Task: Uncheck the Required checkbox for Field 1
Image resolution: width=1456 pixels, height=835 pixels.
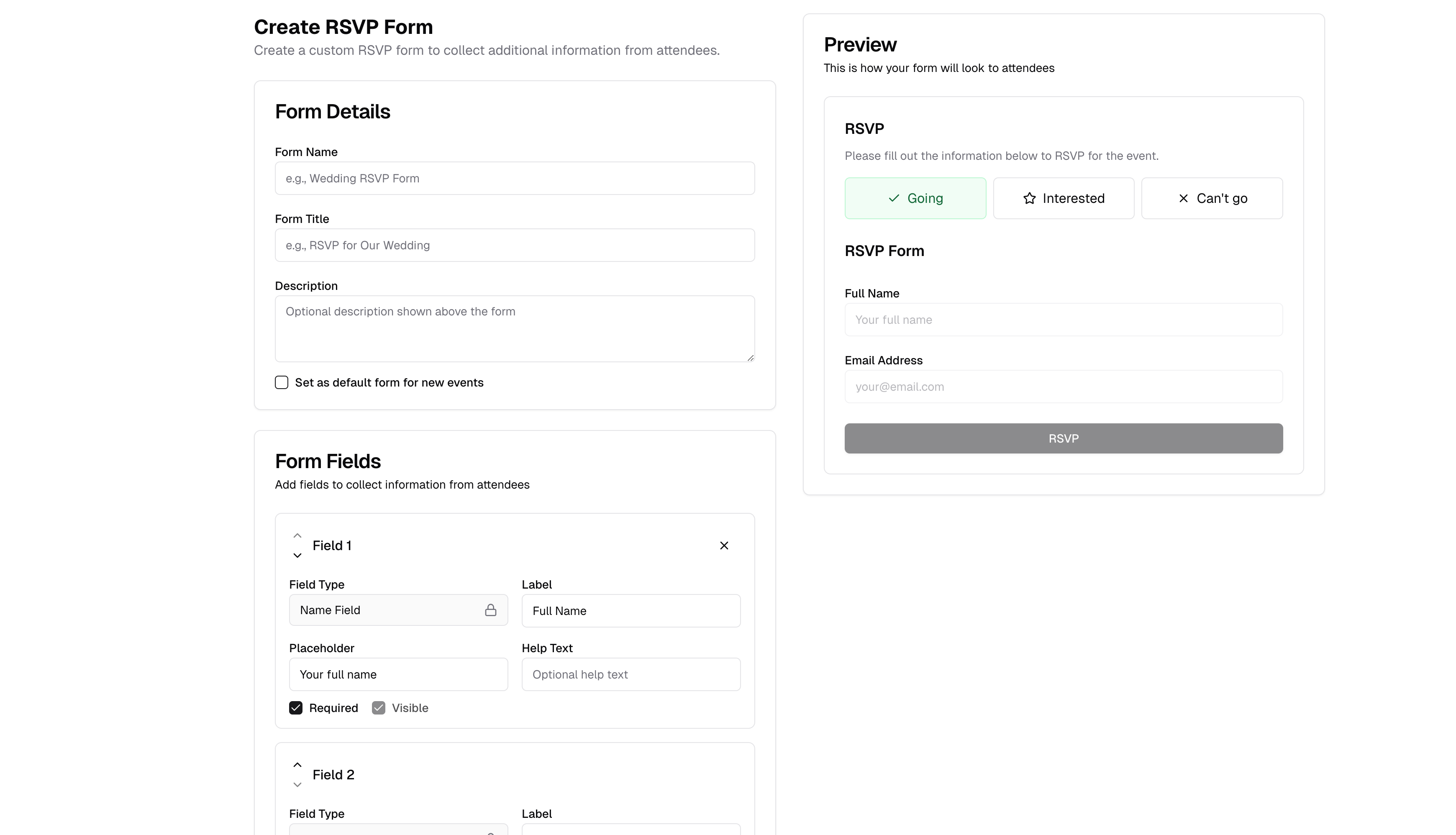Action: [296, 708]
